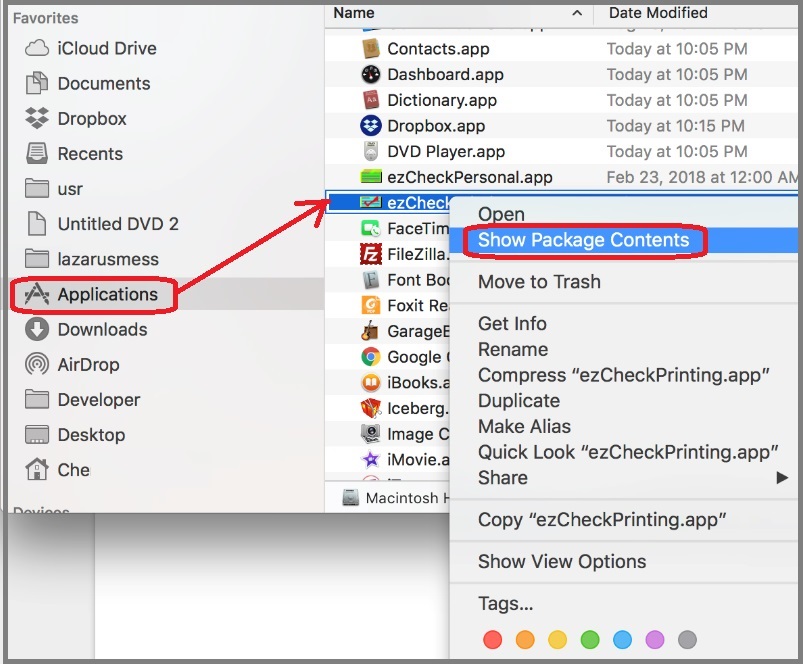Select Dropbox.app row in file list
Viewport: 803px width, 664px height.
[436, 126]
